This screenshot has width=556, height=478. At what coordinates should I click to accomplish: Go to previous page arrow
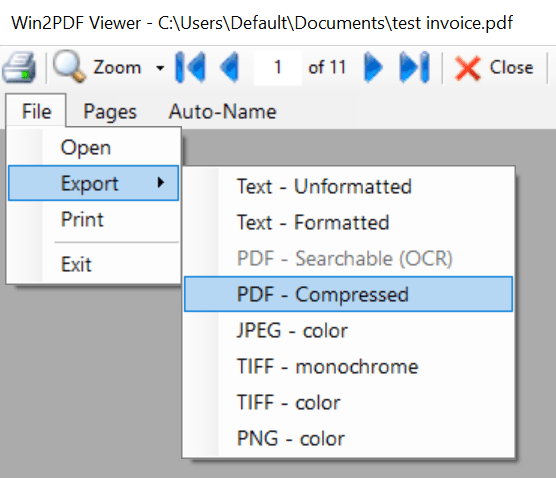click(229, 67)
